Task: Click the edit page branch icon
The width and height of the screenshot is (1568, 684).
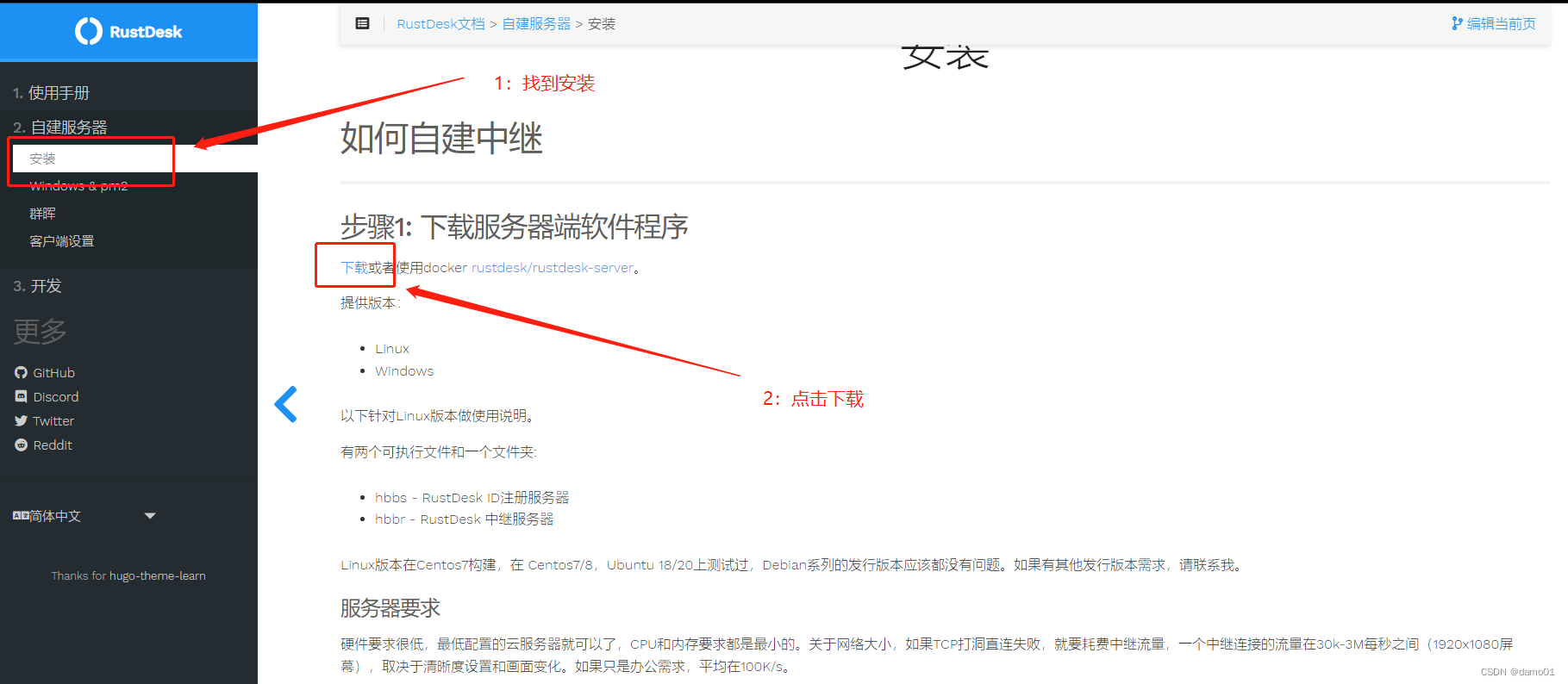Action: tap(1457, 23)
